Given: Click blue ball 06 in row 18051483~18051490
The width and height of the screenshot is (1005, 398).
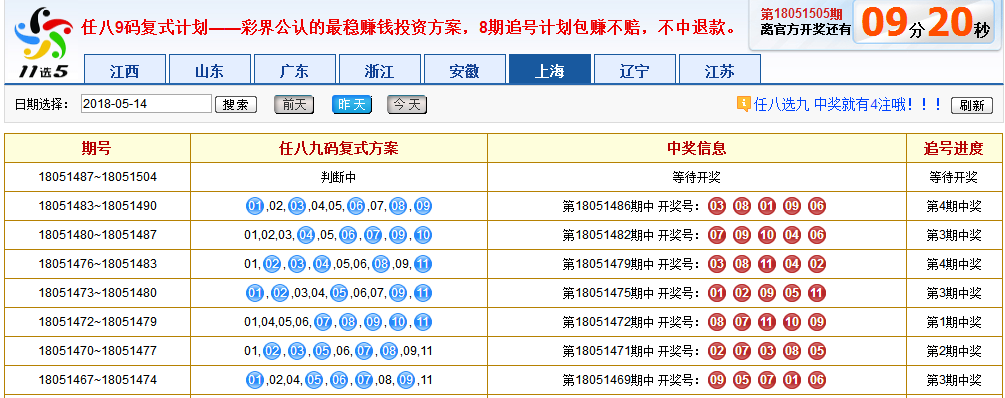Looking at the screenshot, I should (356, 206).
